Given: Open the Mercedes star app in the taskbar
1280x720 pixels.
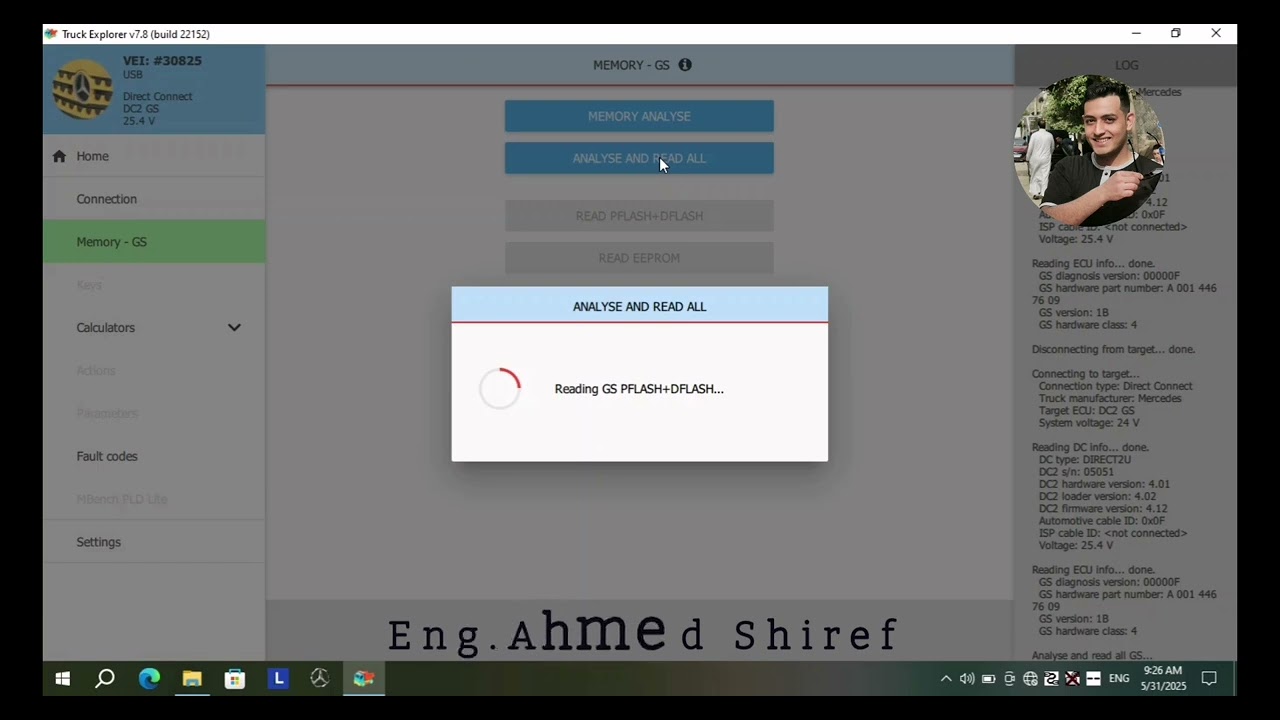Looking at the screenshot, I should pos(320,679).
